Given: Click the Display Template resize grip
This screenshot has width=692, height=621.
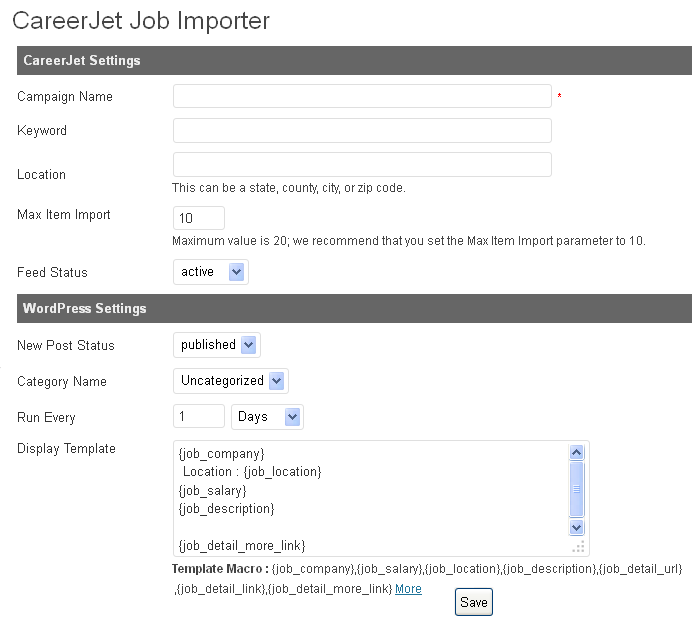Looking at the screenshot, I should [x=578, y=547].
